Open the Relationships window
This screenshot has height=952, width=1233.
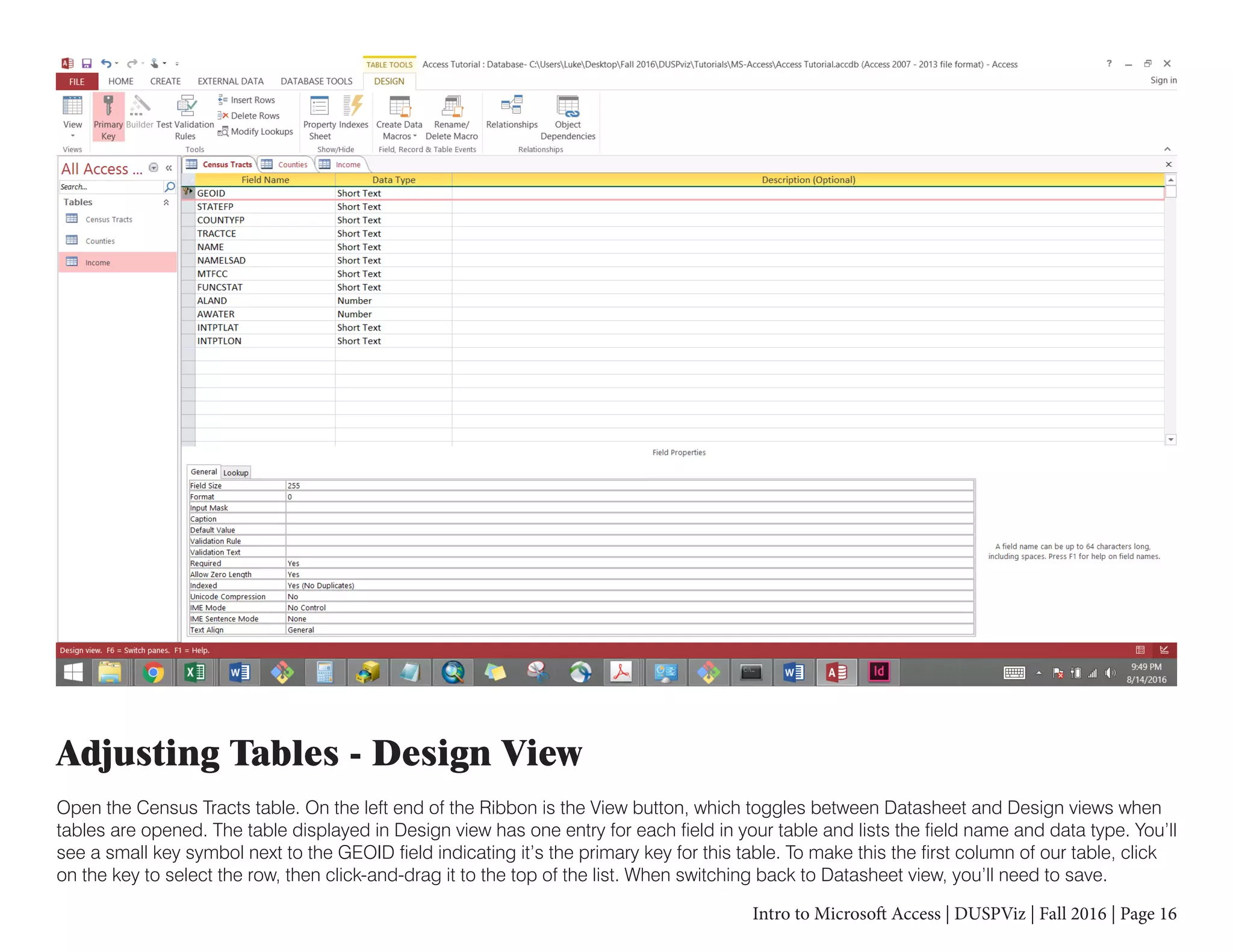[x=512, y=113]
